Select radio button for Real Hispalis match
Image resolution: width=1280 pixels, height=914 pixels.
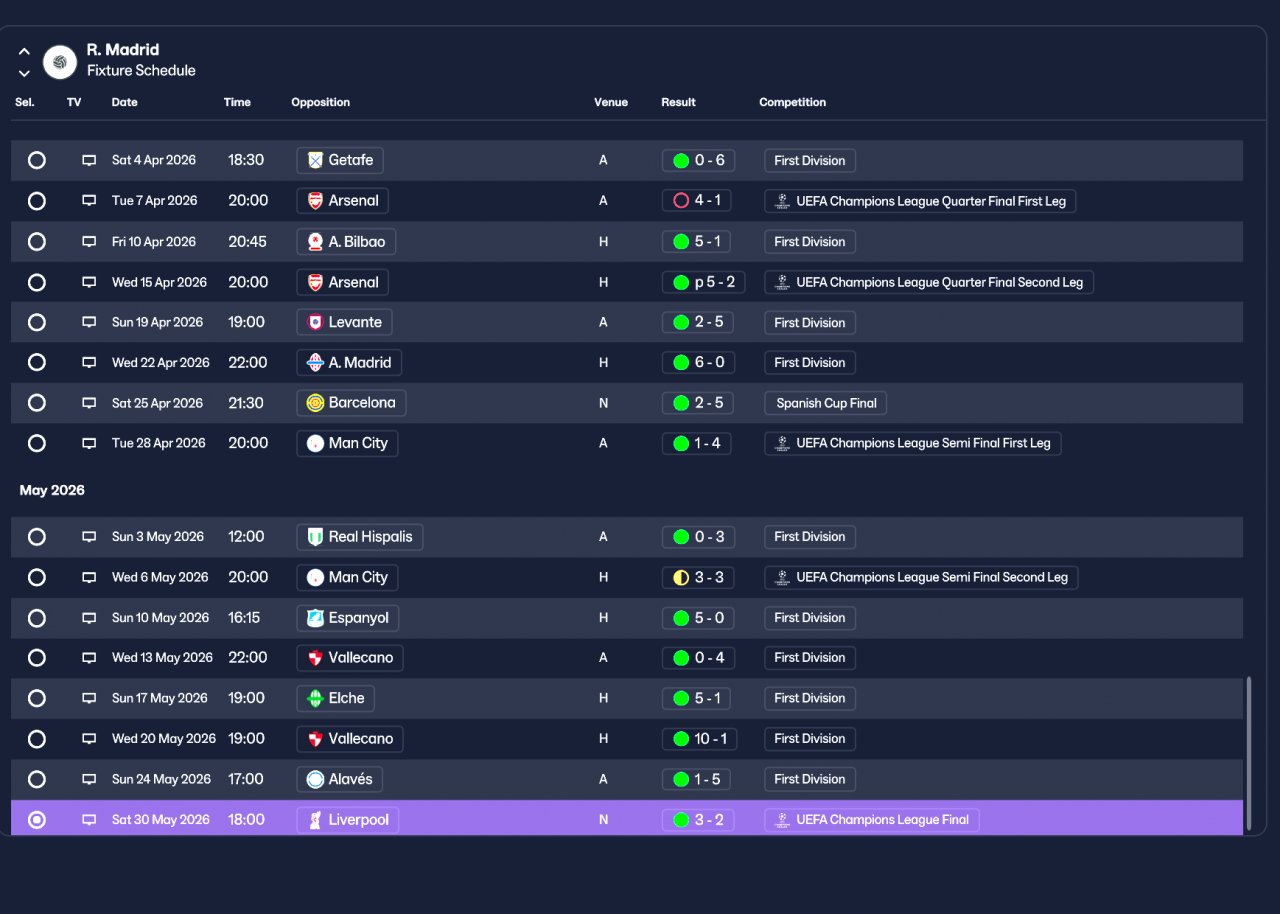(x=37, y=537)
